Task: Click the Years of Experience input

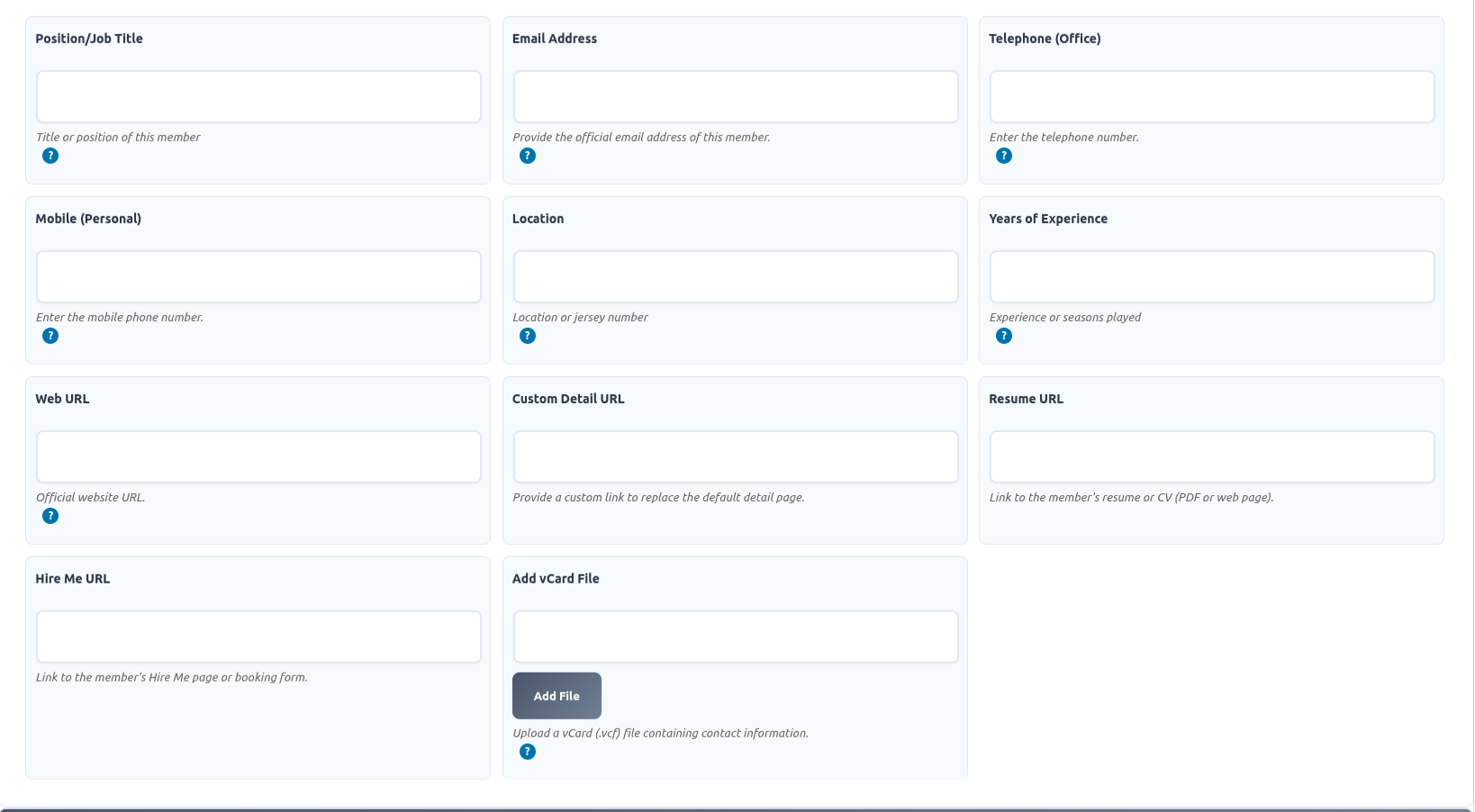Action: coord(1211,276)
